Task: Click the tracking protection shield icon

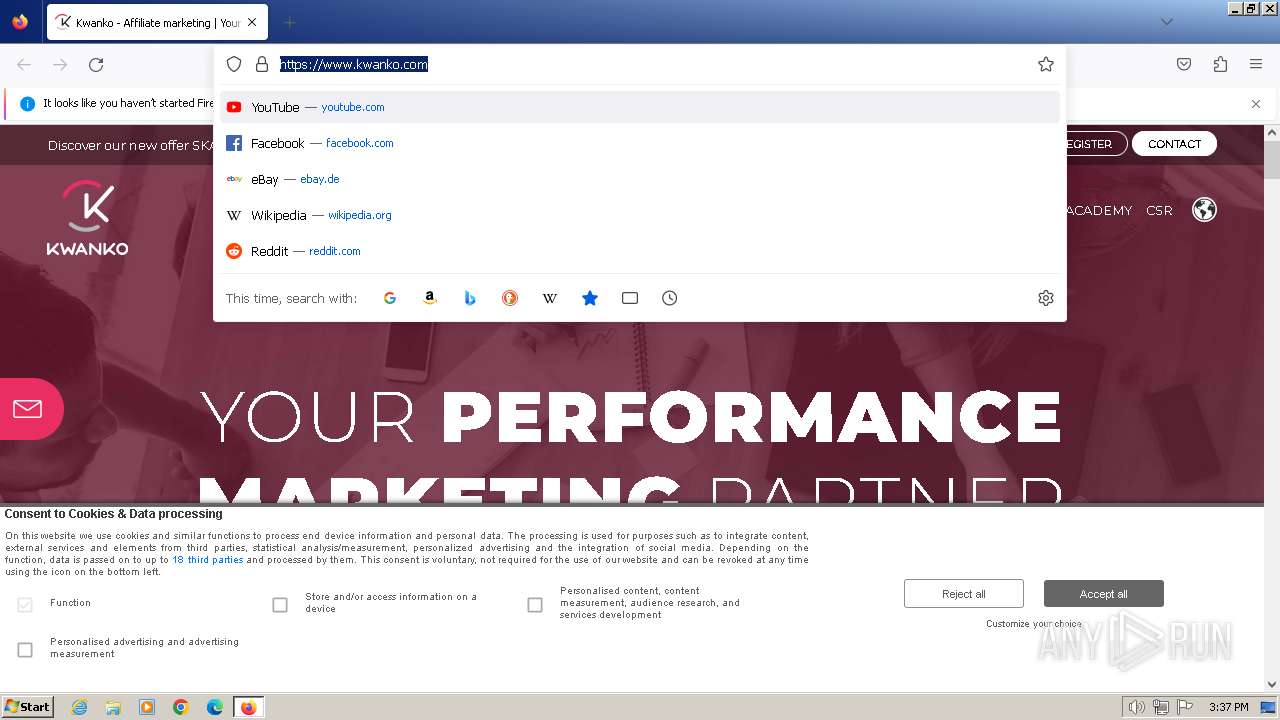Action: (234, 64)
